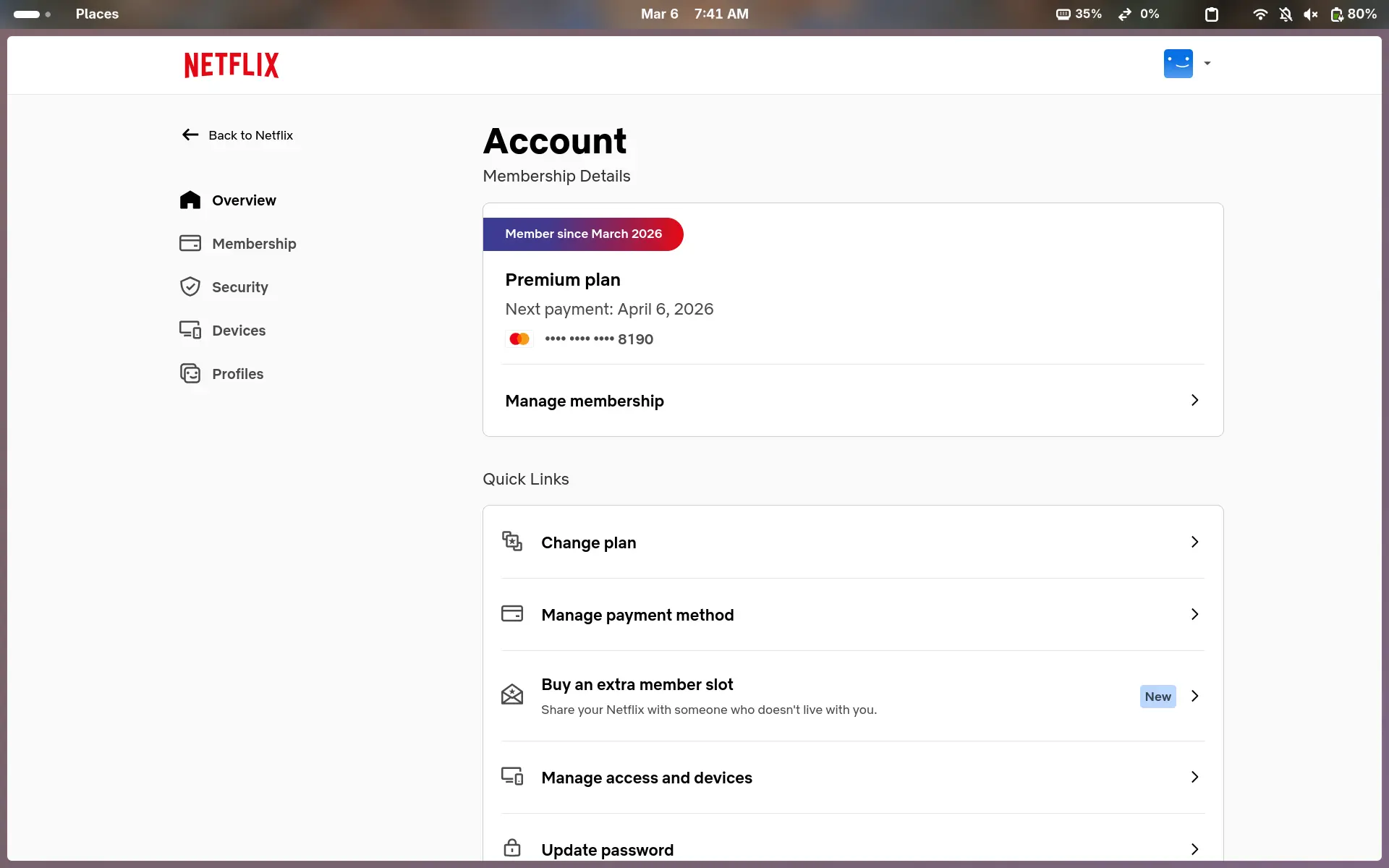1389x868 pixels.
Task: Click the memory usage 35% indicator
Action: [x=1079, y=14]
